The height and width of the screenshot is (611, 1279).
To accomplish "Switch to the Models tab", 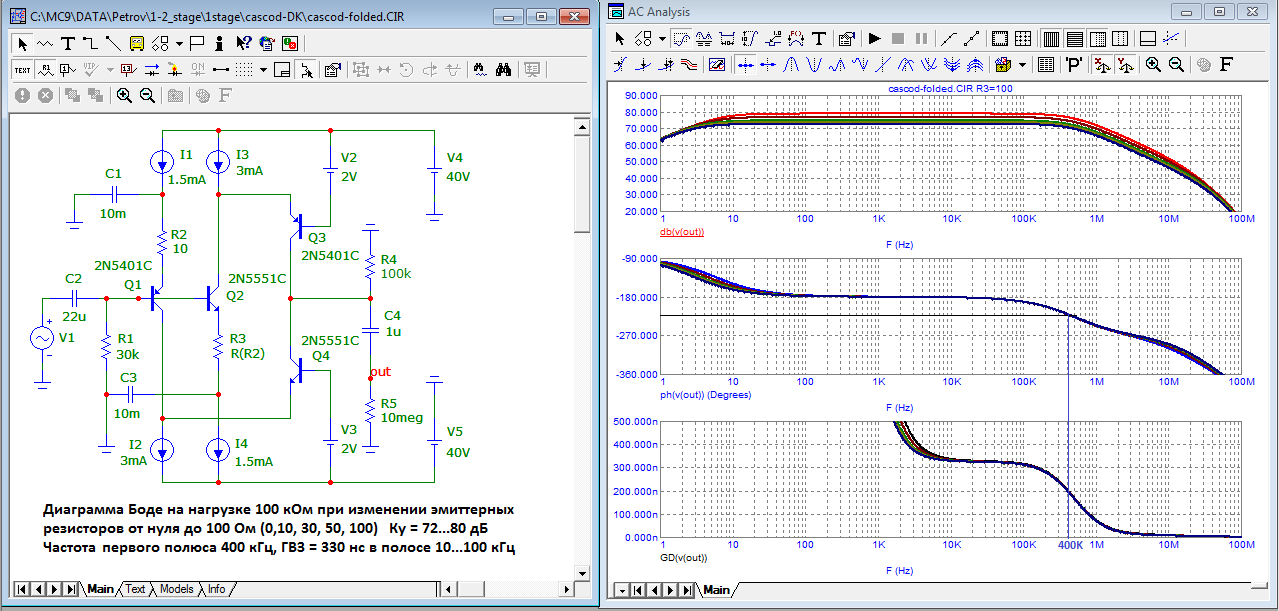I will coord(176,589).
